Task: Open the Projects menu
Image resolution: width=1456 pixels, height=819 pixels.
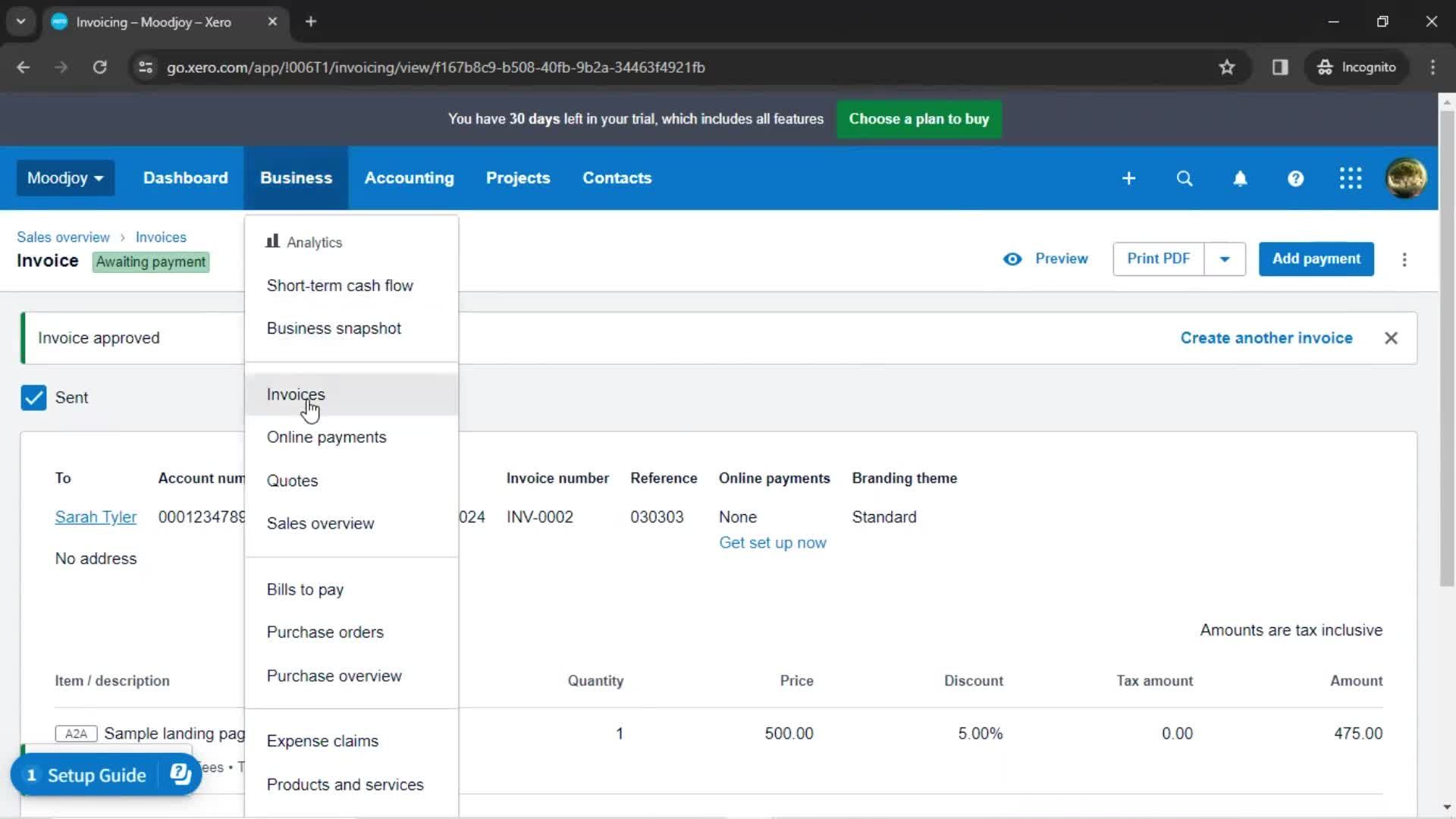Action: tap(518, 178)
